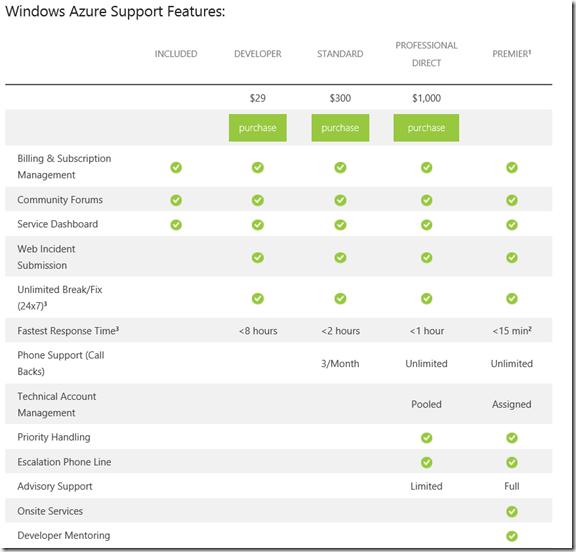Click the Fastest Response Time row label

(x=68, y=331)
